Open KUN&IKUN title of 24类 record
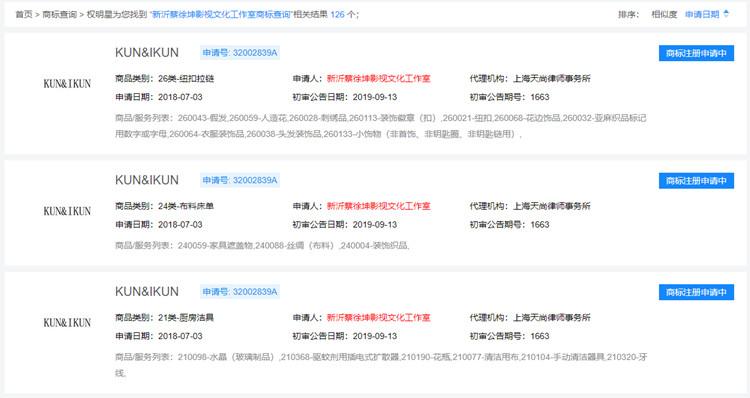 coord(147,180)
